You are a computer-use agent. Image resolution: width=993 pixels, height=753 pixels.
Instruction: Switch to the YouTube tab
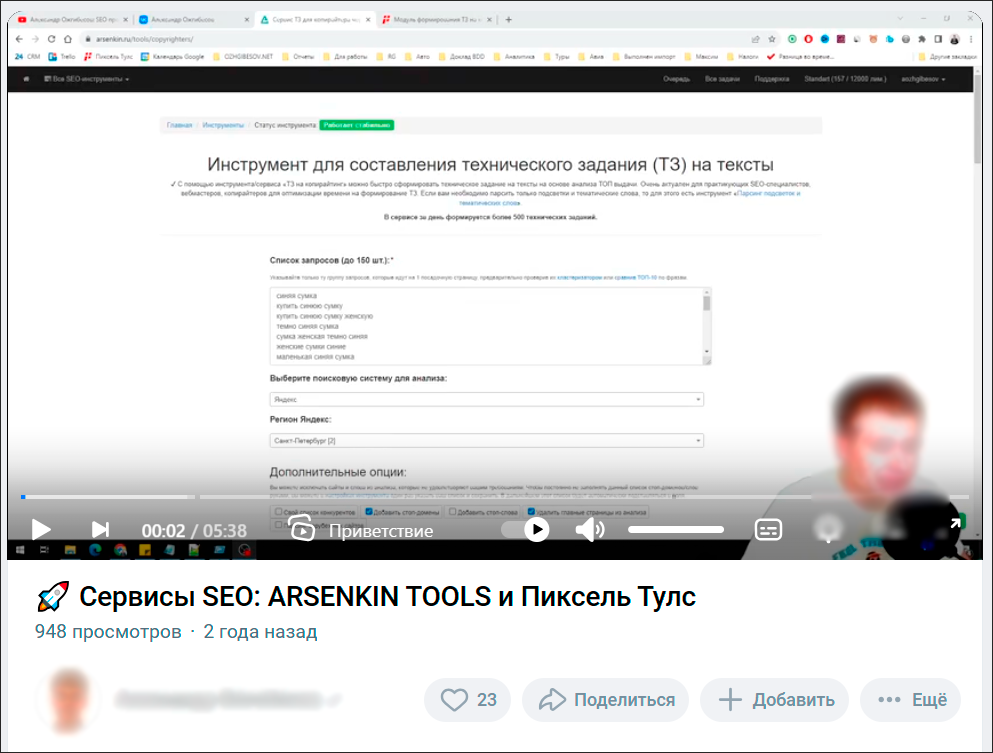point(73,20)
